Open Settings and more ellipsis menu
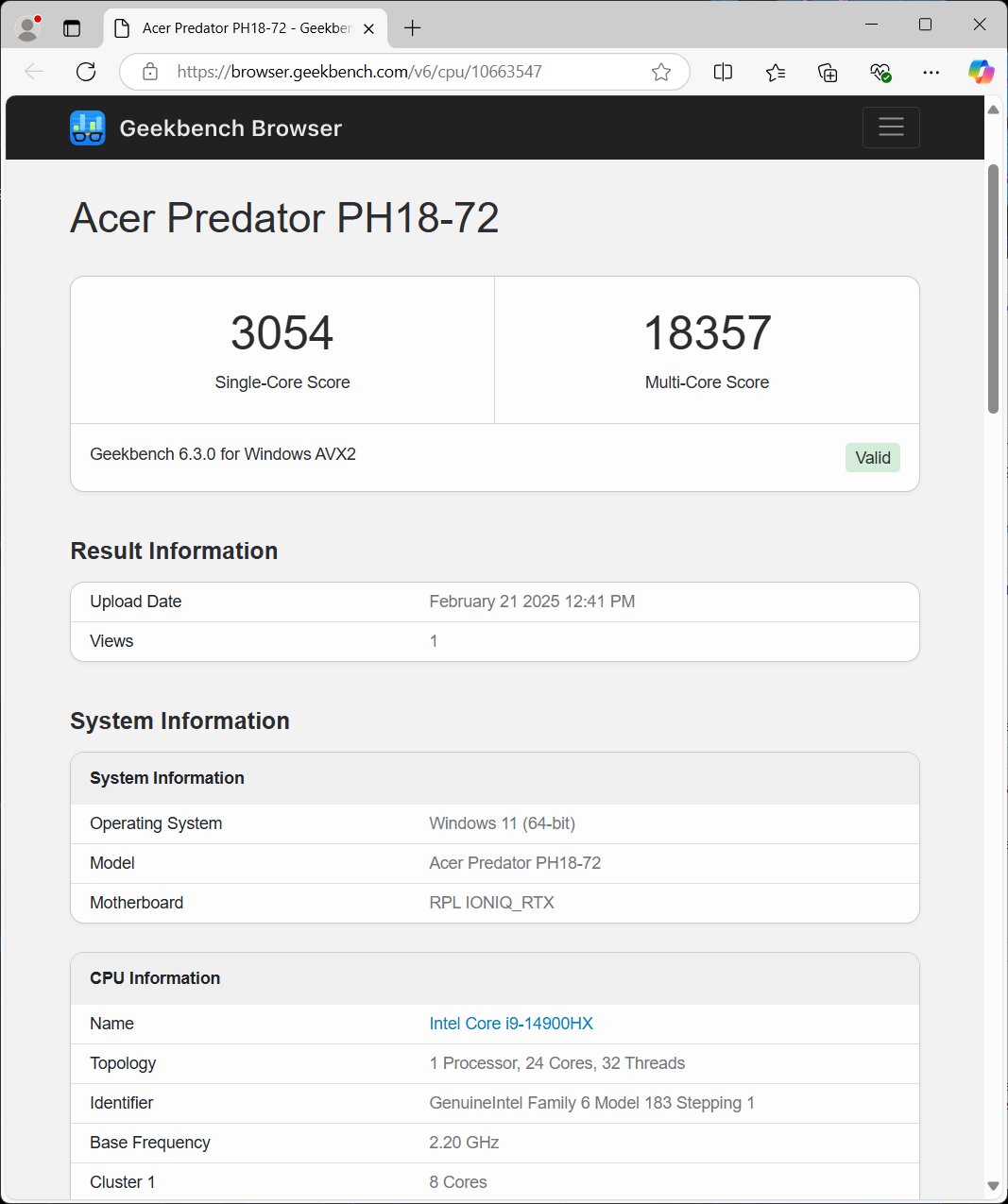This screenshot has width=1008, height=1204. pyautogui.click(x=931, y=72)
